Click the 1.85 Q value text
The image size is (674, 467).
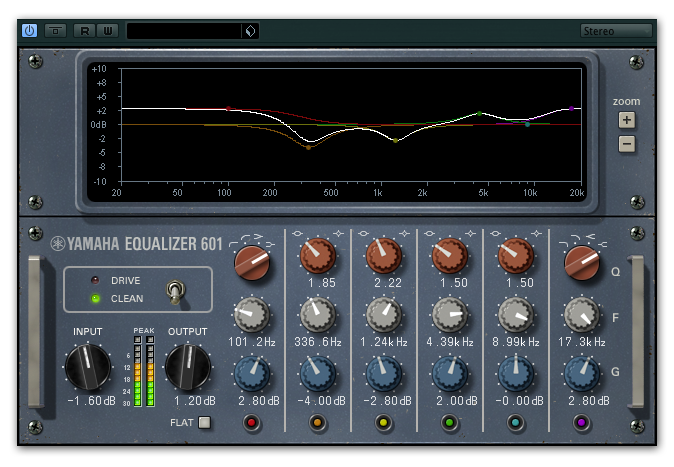(322, 283)
